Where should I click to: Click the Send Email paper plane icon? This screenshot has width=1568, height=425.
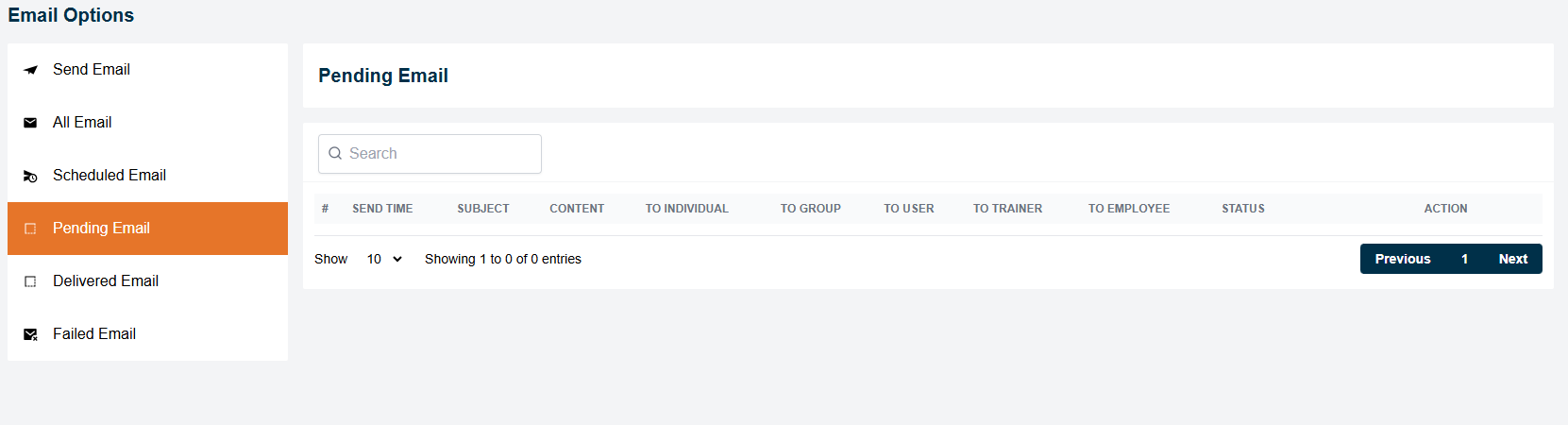(x=30, y=70)
